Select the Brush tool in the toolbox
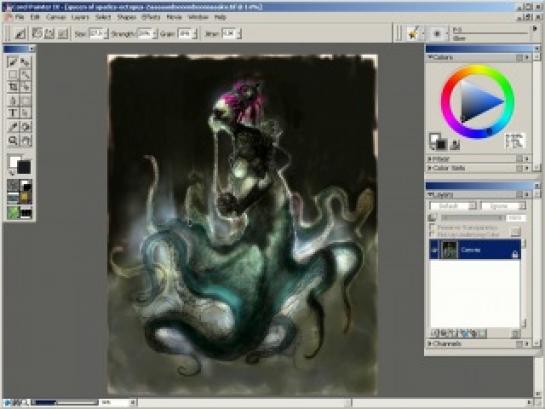 pos(13,62)
